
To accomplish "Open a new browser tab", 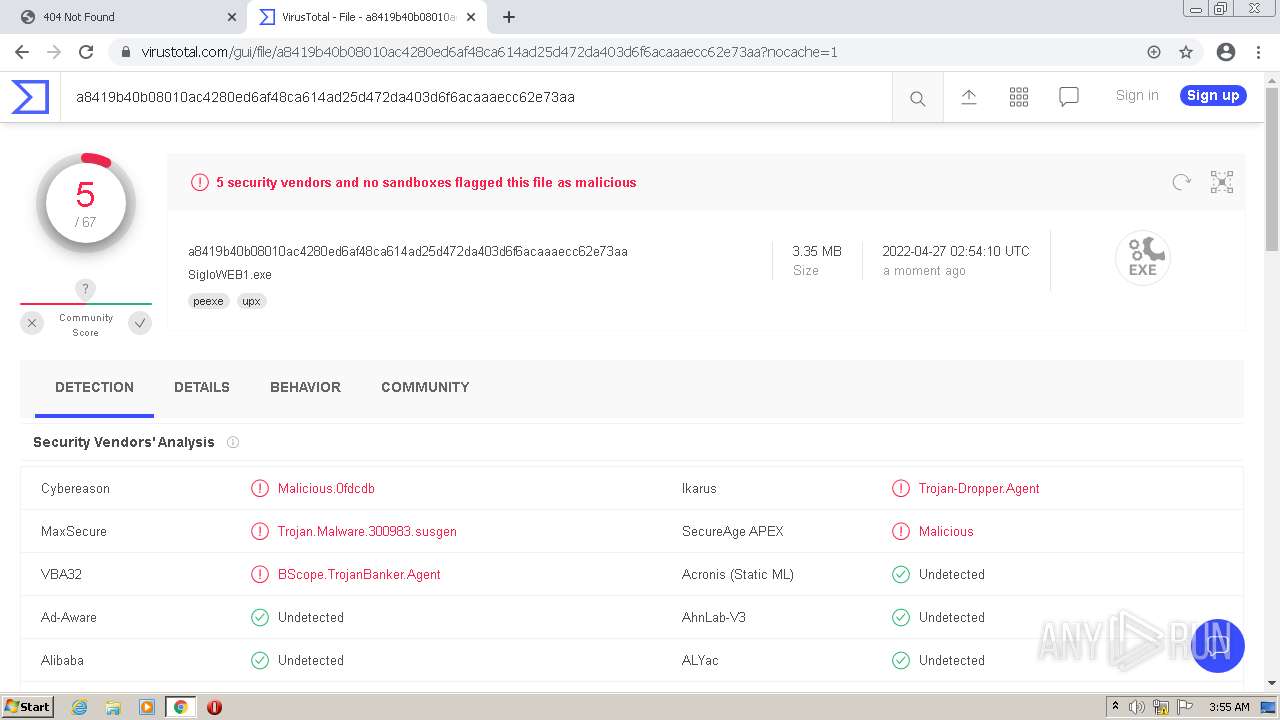I will click(x=509, y=17).
